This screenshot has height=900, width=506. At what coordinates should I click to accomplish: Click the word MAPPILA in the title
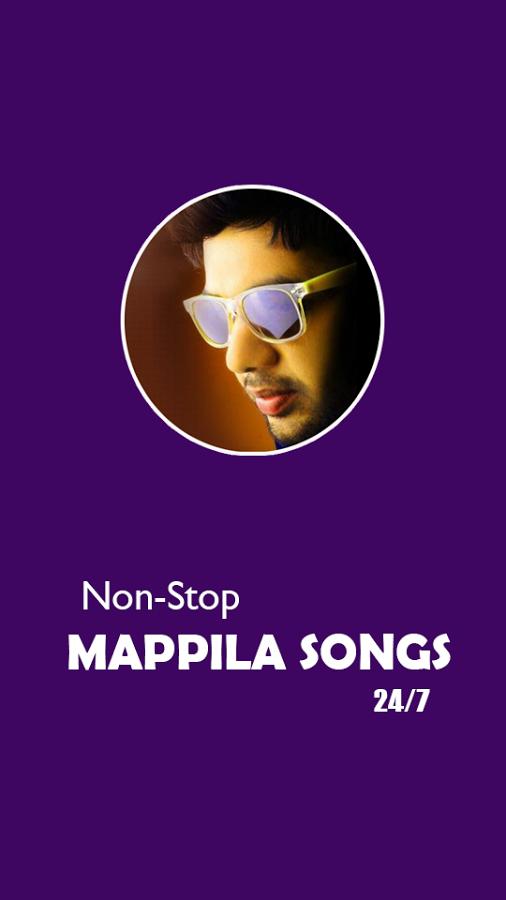pos(177,653)
